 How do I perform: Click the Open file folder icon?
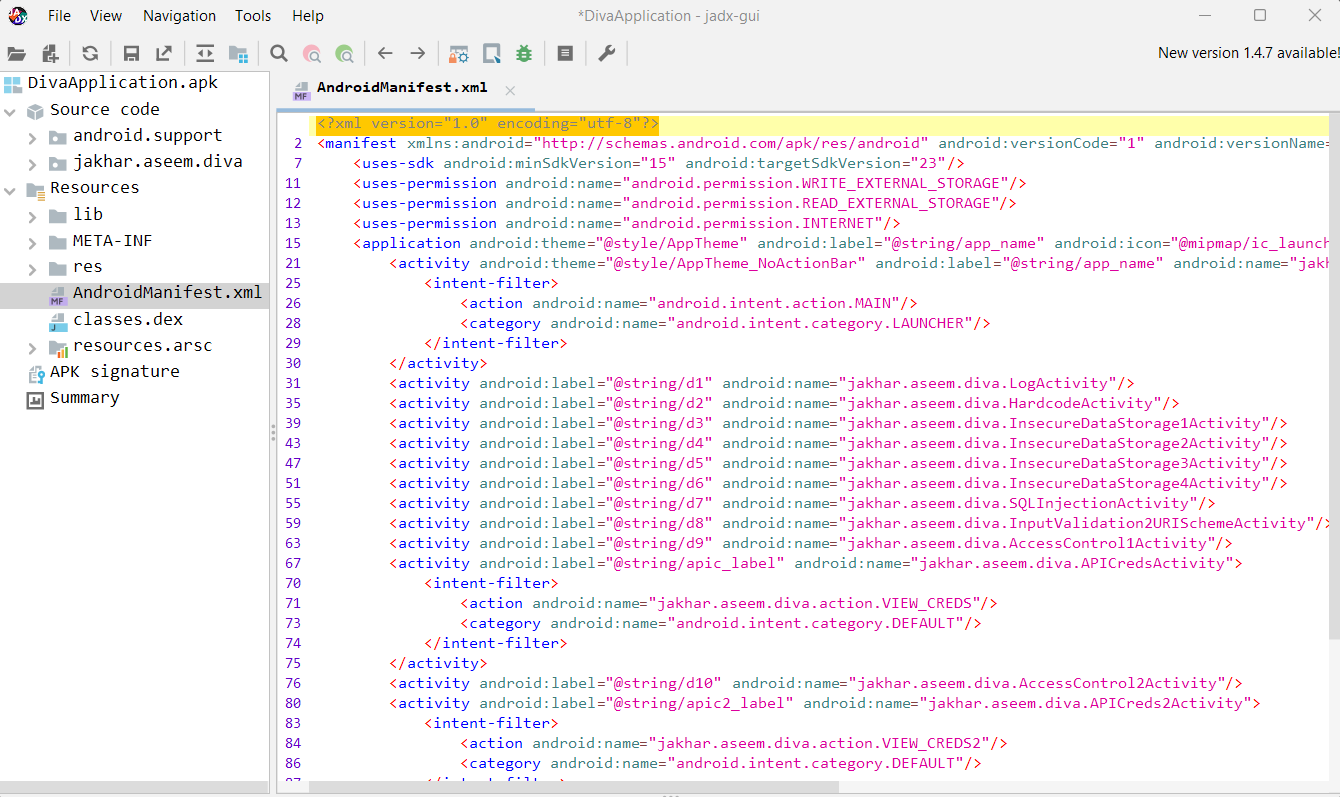16,53
